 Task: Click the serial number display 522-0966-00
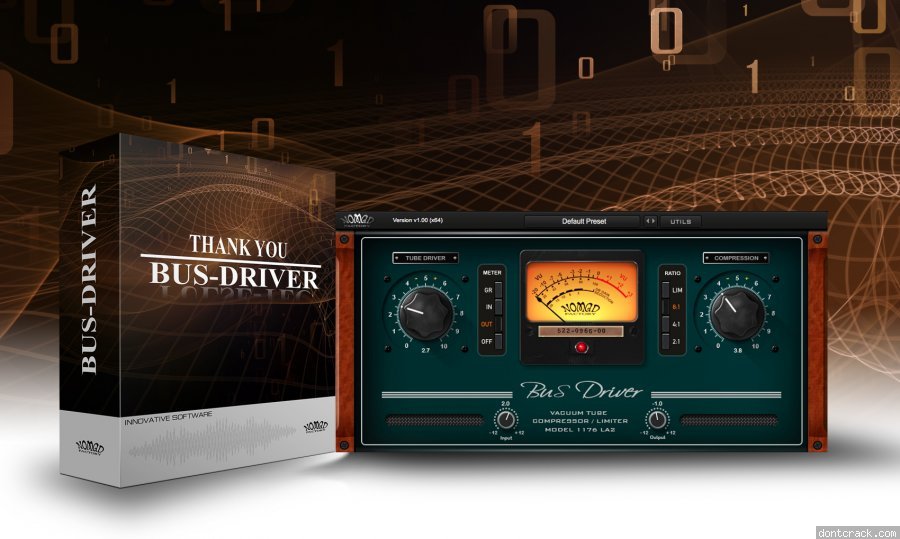click(x=581, y=331)
